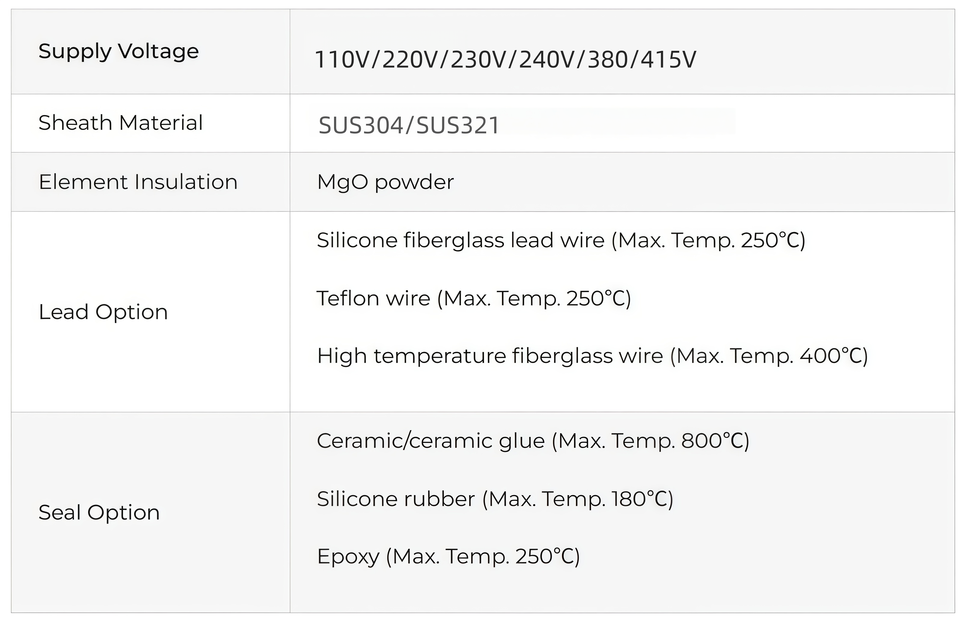Click the Supply Voltage label cell
This screenshot has height=617, width=960.
(118, 52)
